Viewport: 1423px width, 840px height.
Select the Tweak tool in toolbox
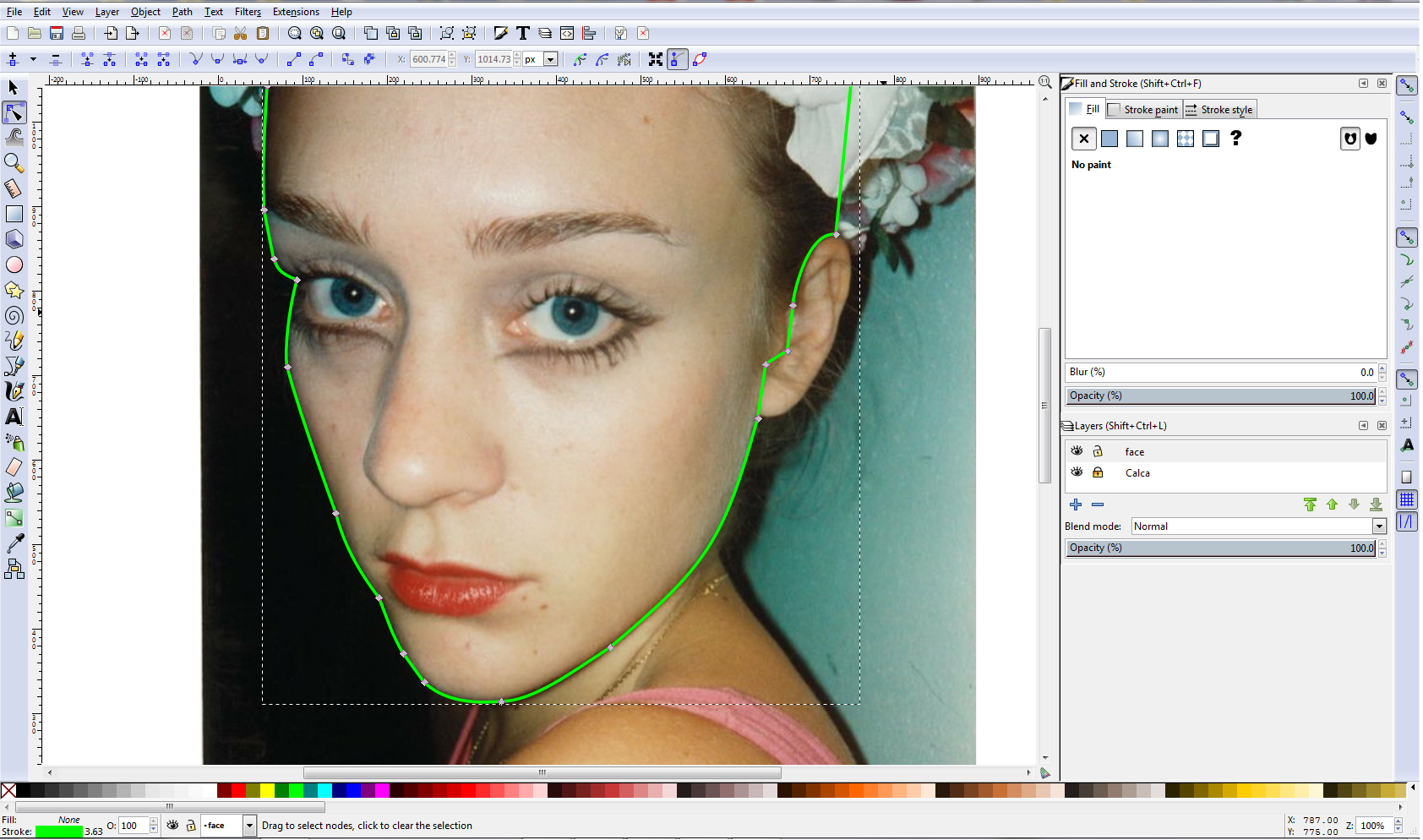click(14, 137)
